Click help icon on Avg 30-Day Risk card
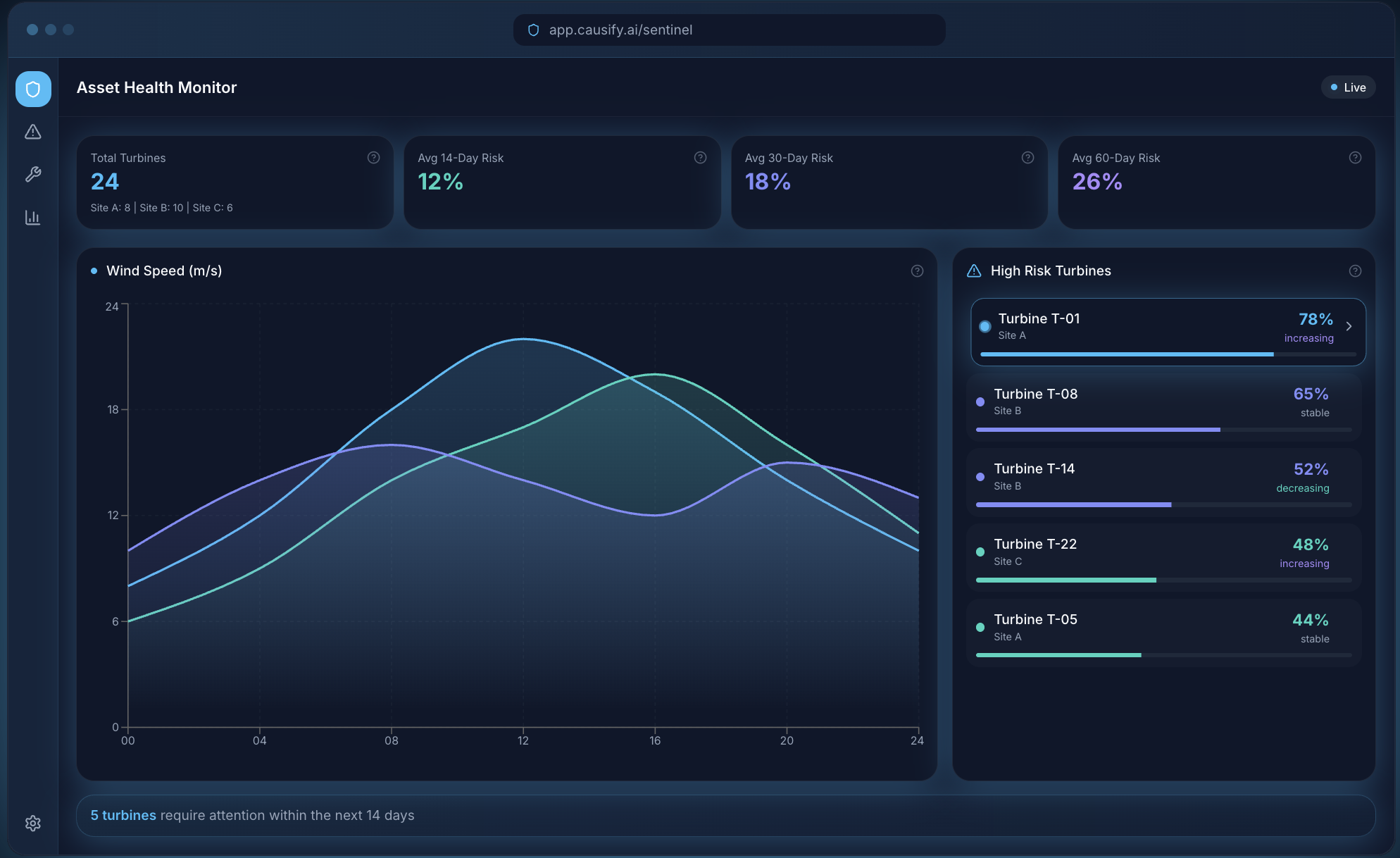 pyautogui.click(x=1027, y=158)
